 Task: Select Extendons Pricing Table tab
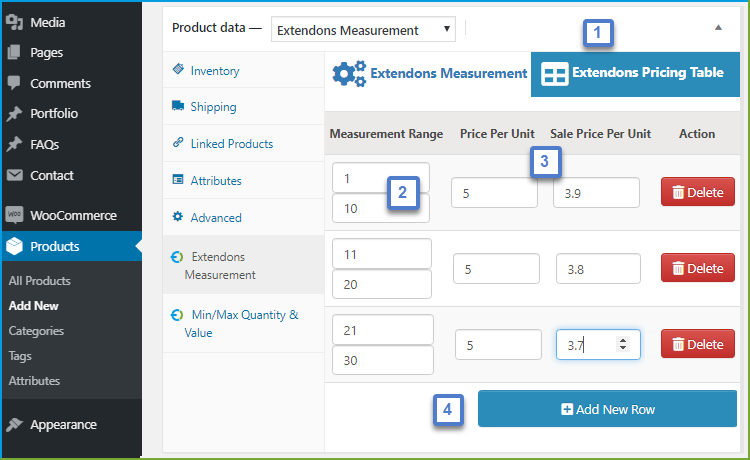point(635,74)
